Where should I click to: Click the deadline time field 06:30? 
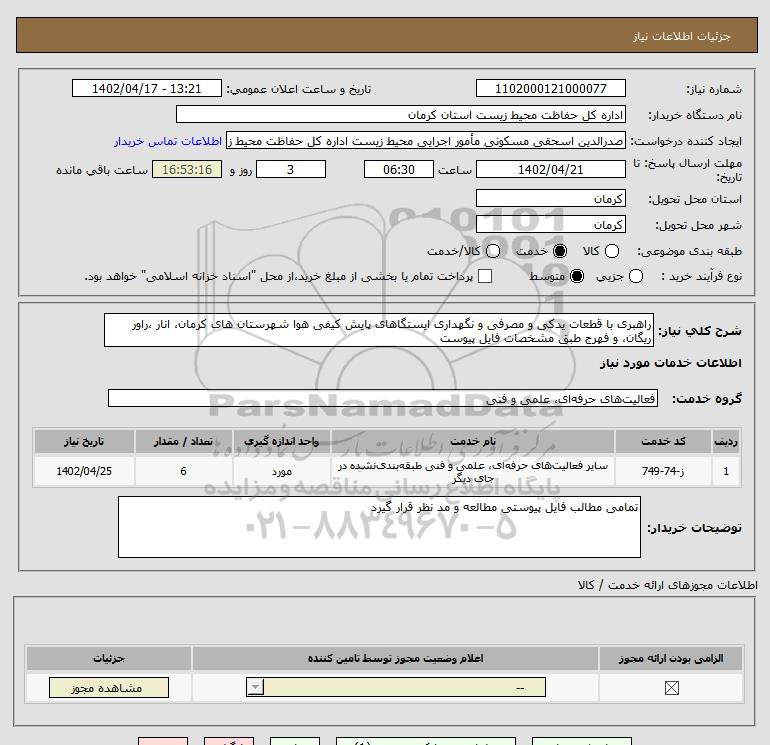tap(399, 169)
